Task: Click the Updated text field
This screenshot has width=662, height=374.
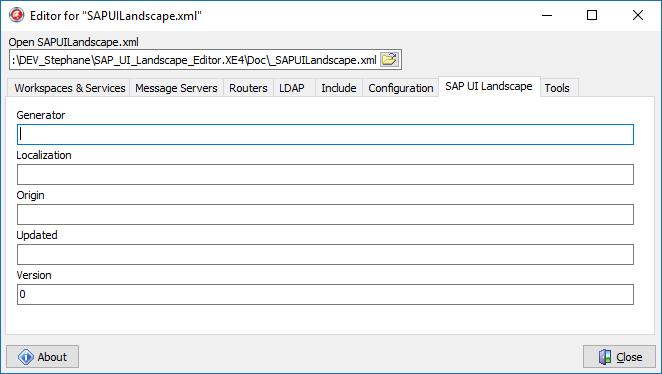Action: (x=325, y=255)
